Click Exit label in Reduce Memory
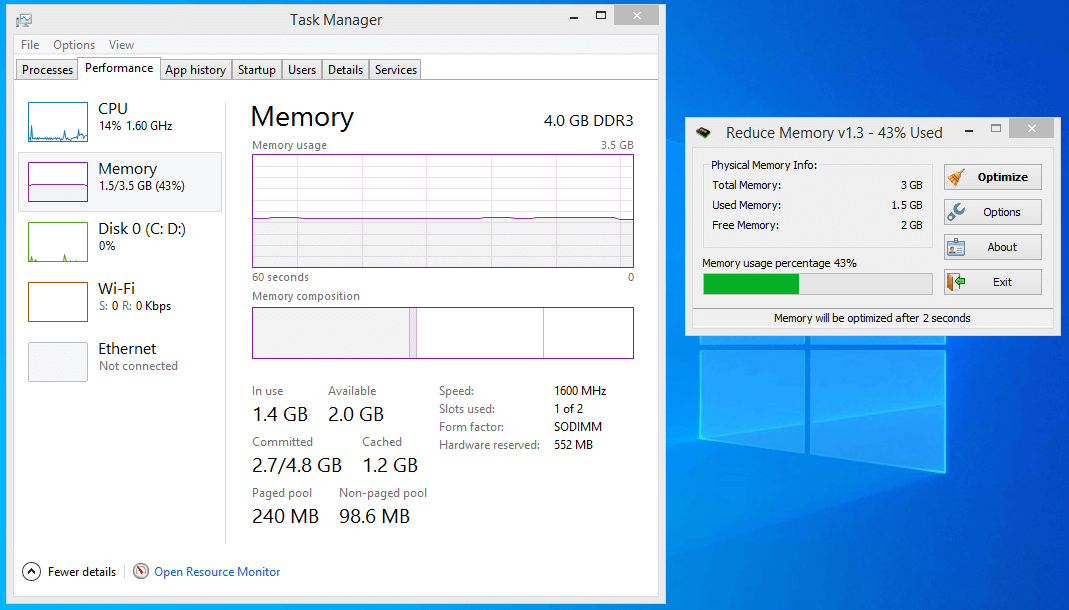 point(1002,281)
